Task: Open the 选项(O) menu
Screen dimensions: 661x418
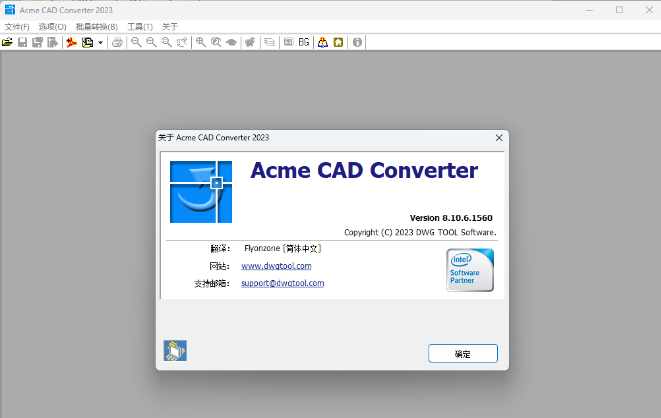Action: (x=53, y=26)
